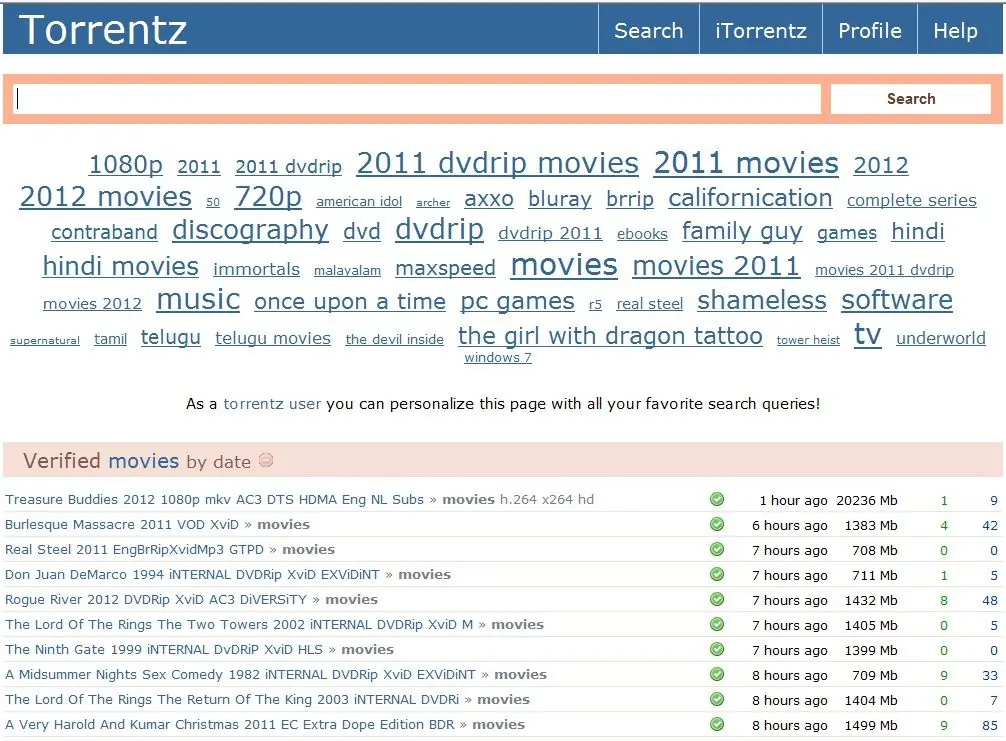This screenshot has height=741, width=1006.
Task: Open the 'games' tag
Action: click(x=847, y=233)
